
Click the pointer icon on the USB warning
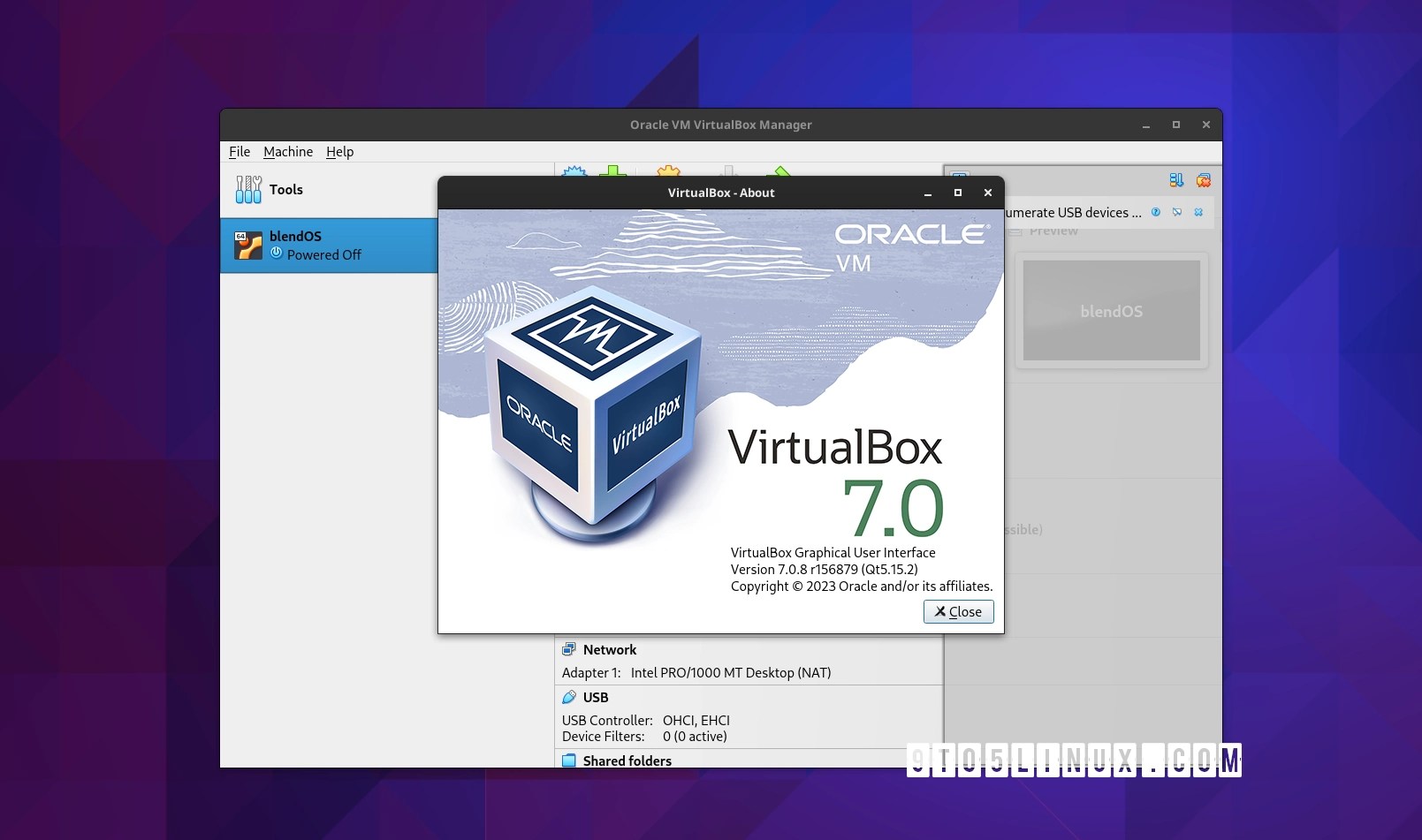point(1177,212)
